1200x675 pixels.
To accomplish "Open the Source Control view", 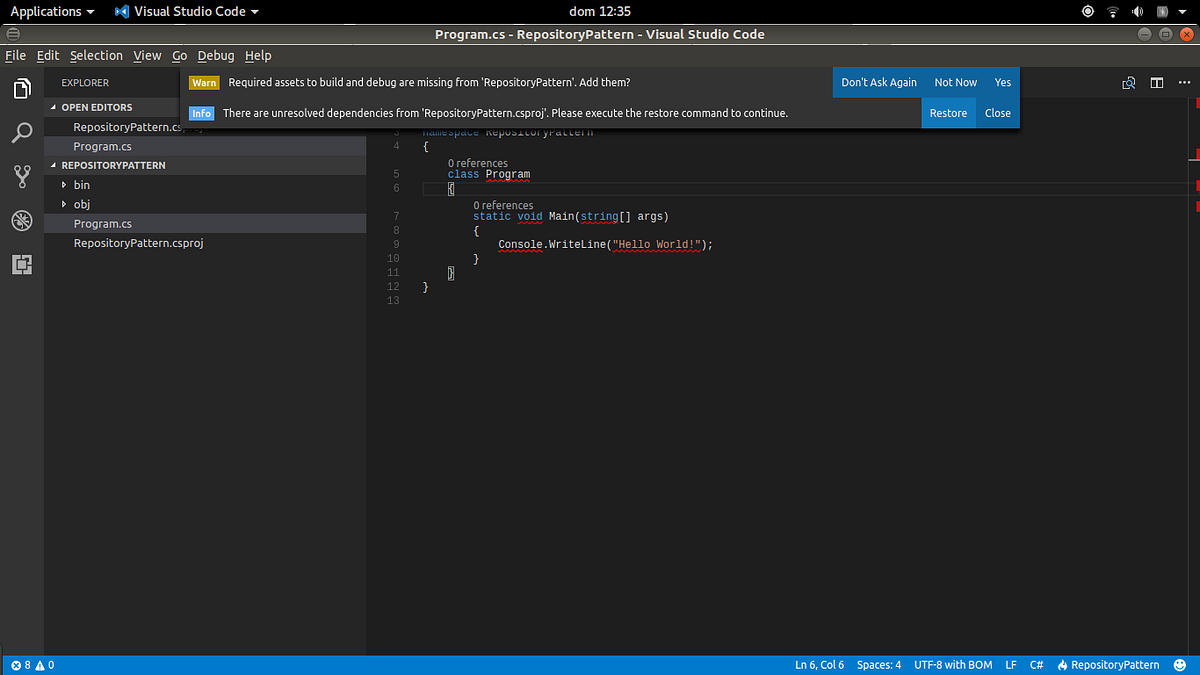I will coord(22,176).
